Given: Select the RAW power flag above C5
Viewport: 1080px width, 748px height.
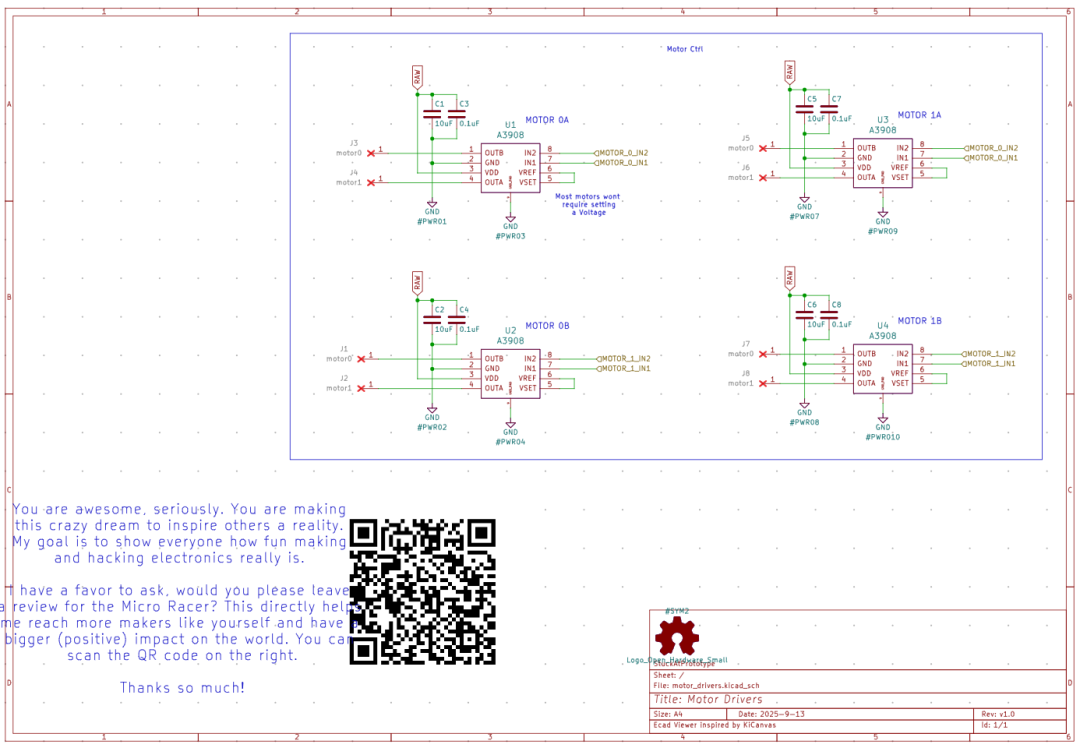Looking at the screenshot, I should click(x=789, y=72).
